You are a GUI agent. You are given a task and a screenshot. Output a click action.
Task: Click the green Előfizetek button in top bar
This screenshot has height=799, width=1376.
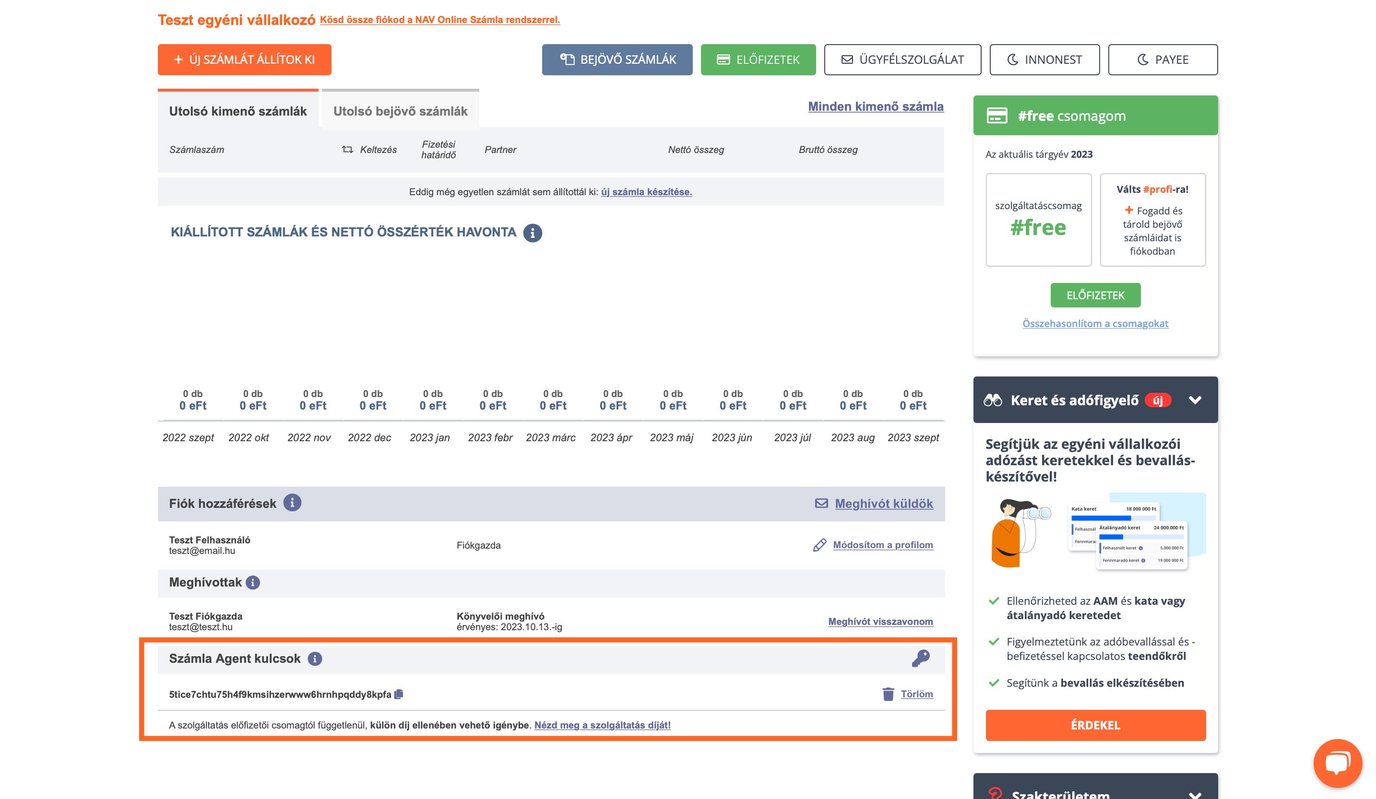pyautogui.click(x=758, y=60)
